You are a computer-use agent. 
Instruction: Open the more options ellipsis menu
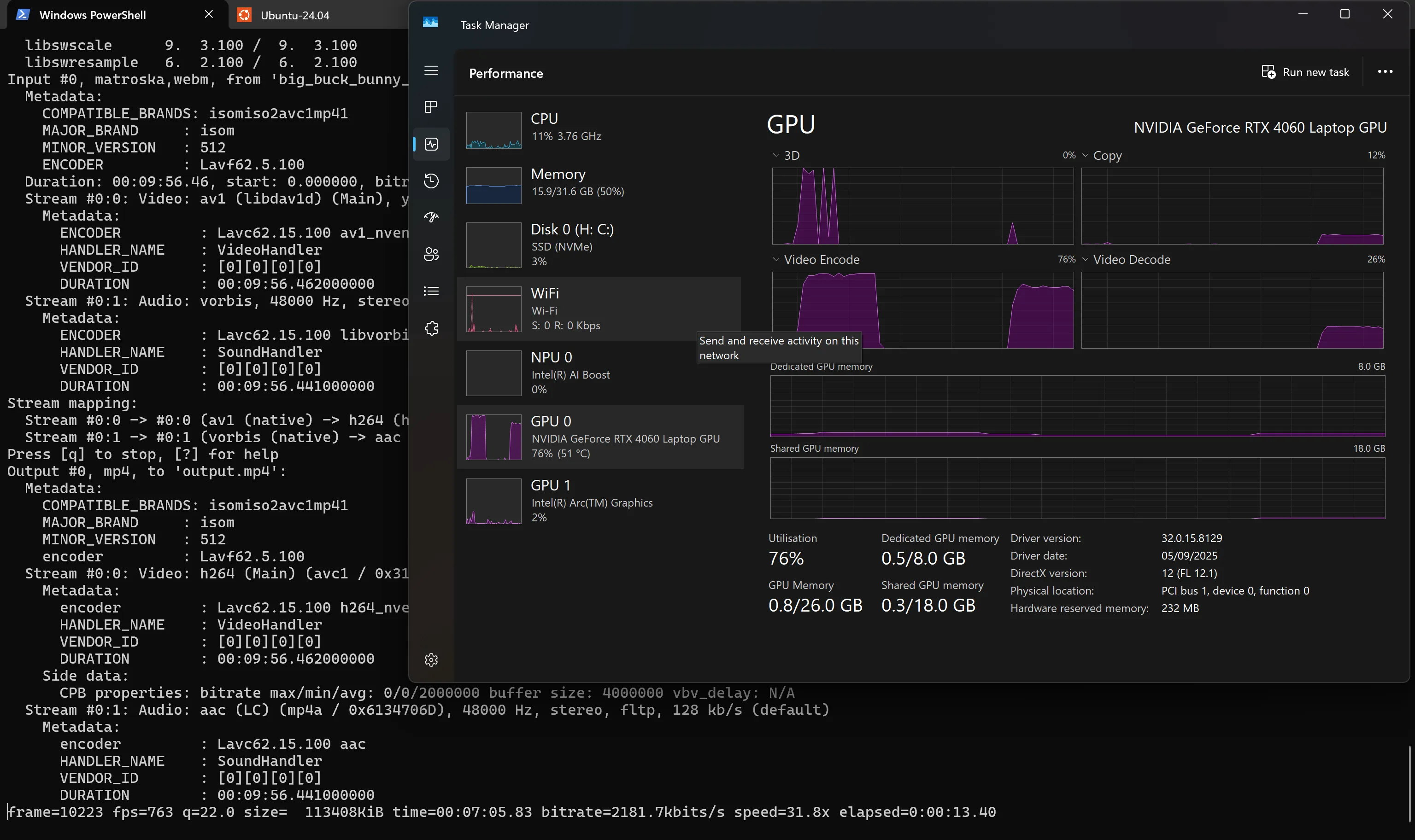tap(1385, 71)
